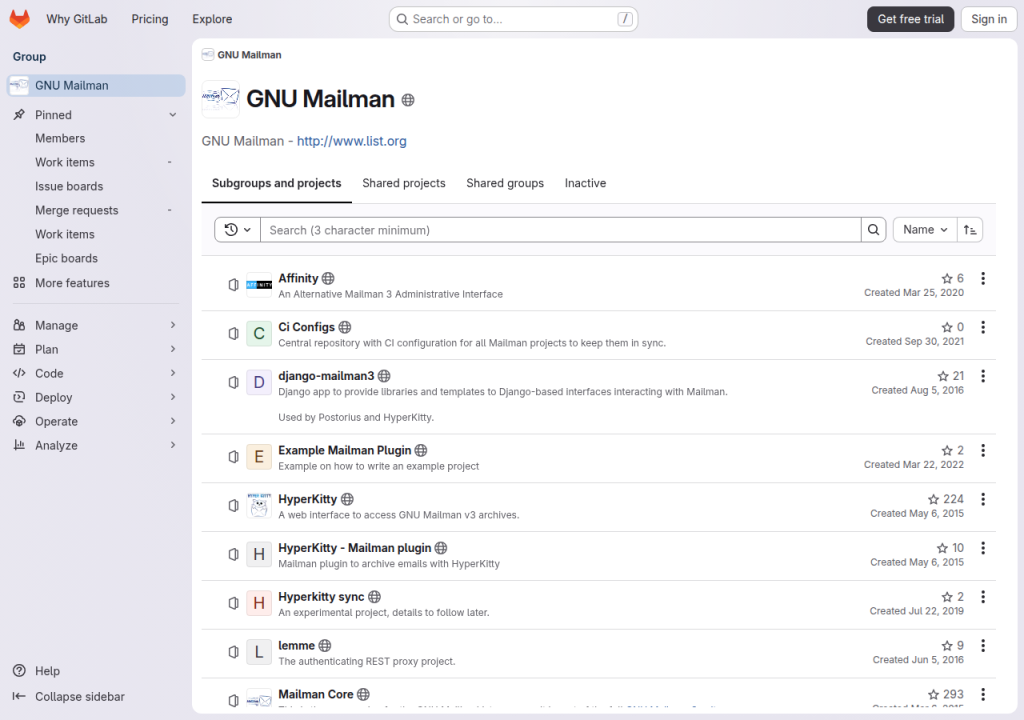This screenshot has width=1024, height=720.
Task: Click the Example Mailman Plugin 'E' avatar
Action: [259, 457]
